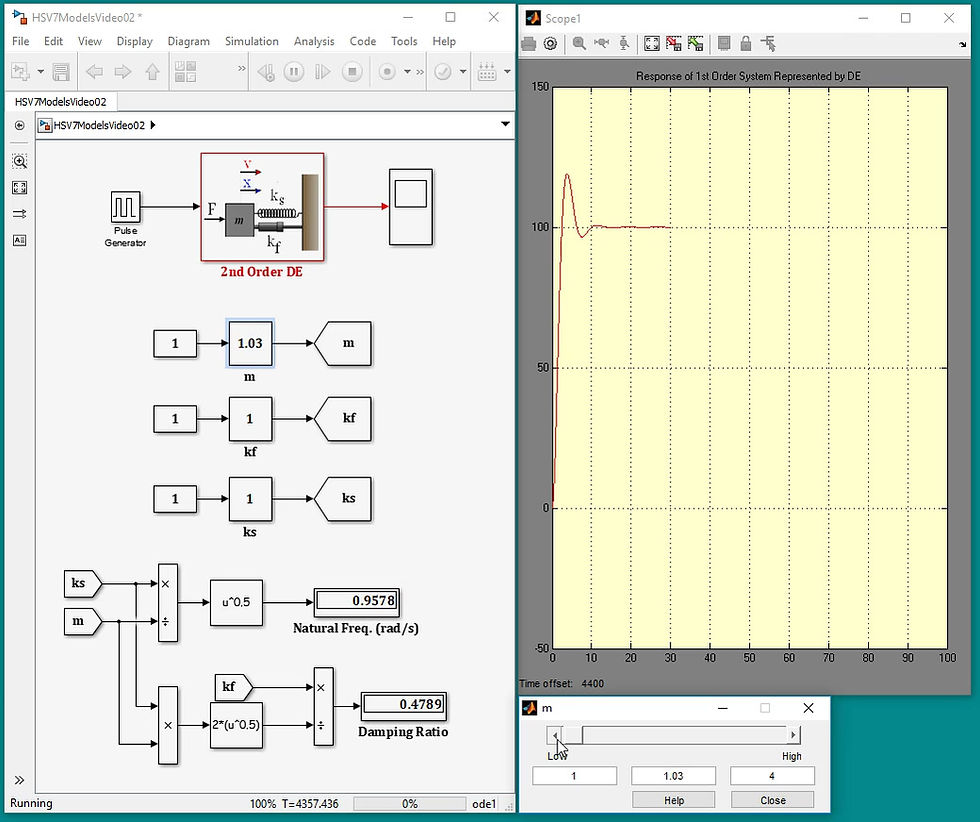This screenshot has width=980, height=822.
Task: Restore saved axes settings in Scope1
Action: (696, 44)
